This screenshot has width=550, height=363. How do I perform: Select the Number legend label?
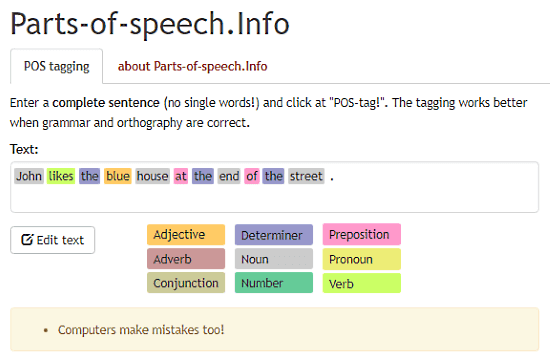(274, 283)
